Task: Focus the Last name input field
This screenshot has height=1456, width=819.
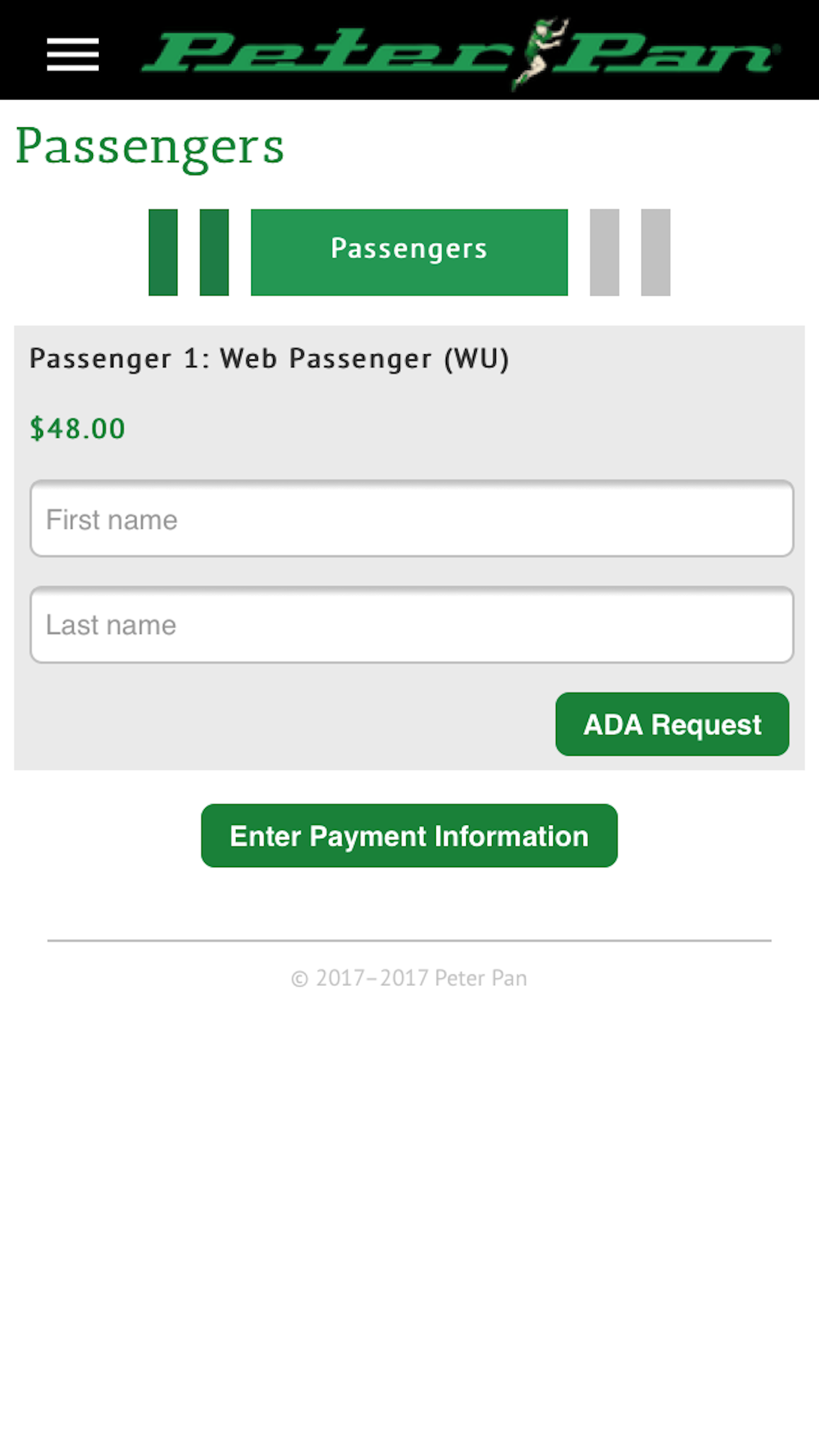Action: pyautogui.click(x=411, y=624)
